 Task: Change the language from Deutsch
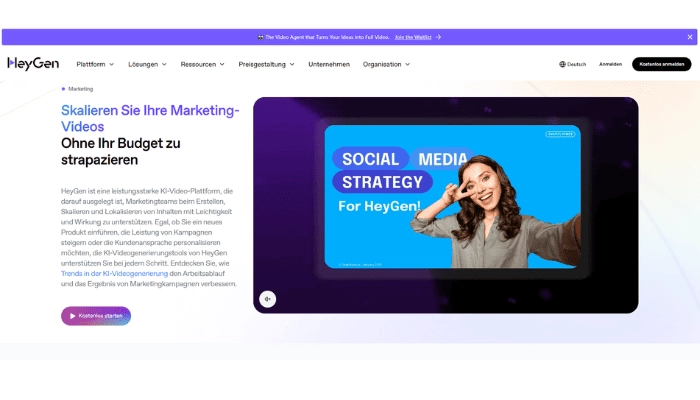[572, 64]
